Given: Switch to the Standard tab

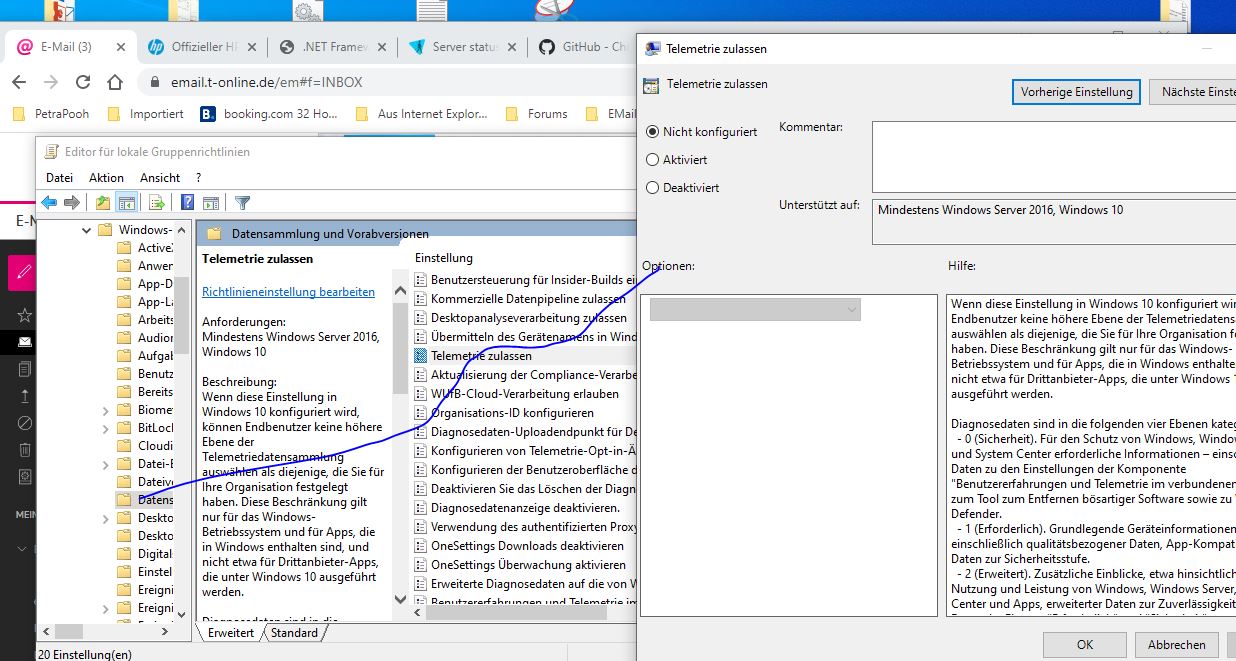Looking at the screenshot, I should (x=294, y=632).
